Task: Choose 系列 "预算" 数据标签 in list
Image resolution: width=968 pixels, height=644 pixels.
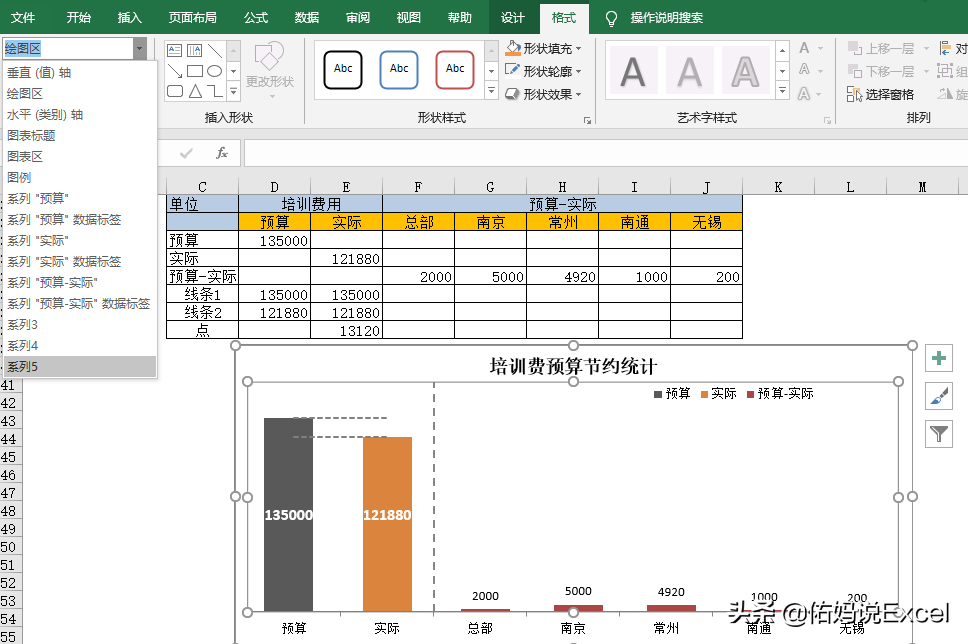Action: point(80,219)
